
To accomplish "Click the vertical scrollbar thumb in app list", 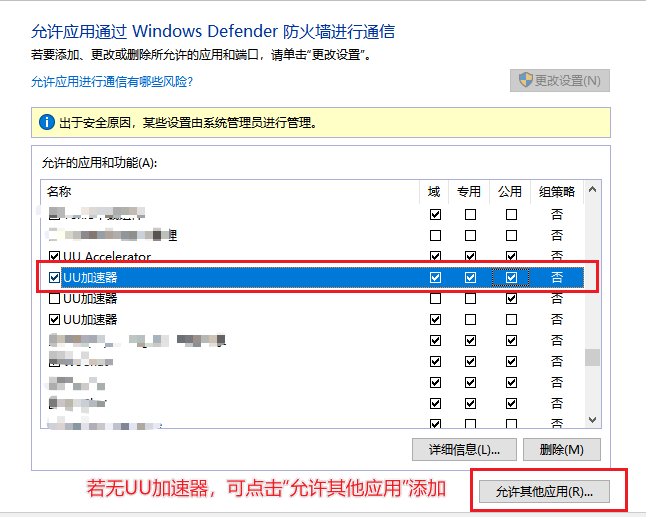I will pyautogui.click(x=592, y=357).
